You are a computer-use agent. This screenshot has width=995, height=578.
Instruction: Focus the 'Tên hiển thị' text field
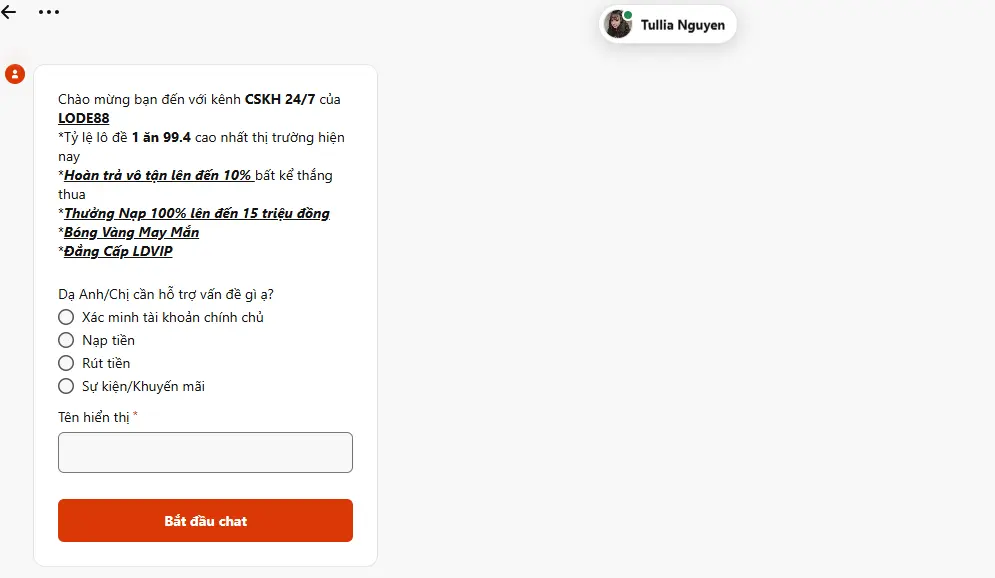pyautogui.click(x=205, y=452)
